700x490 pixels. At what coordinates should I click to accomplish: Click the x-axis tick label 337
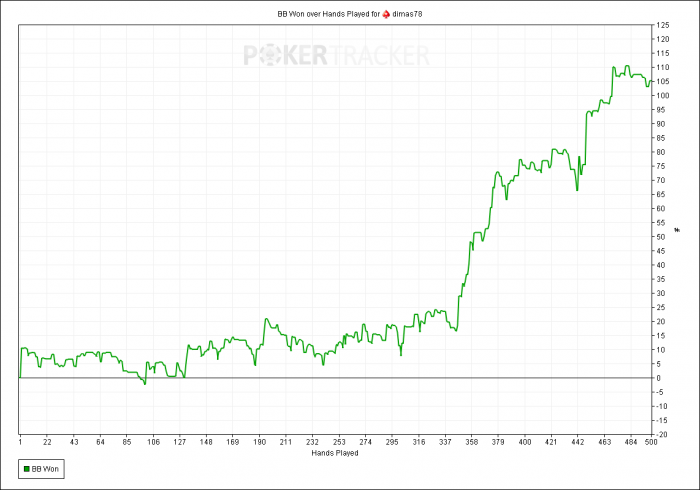[x=445, y=442]
